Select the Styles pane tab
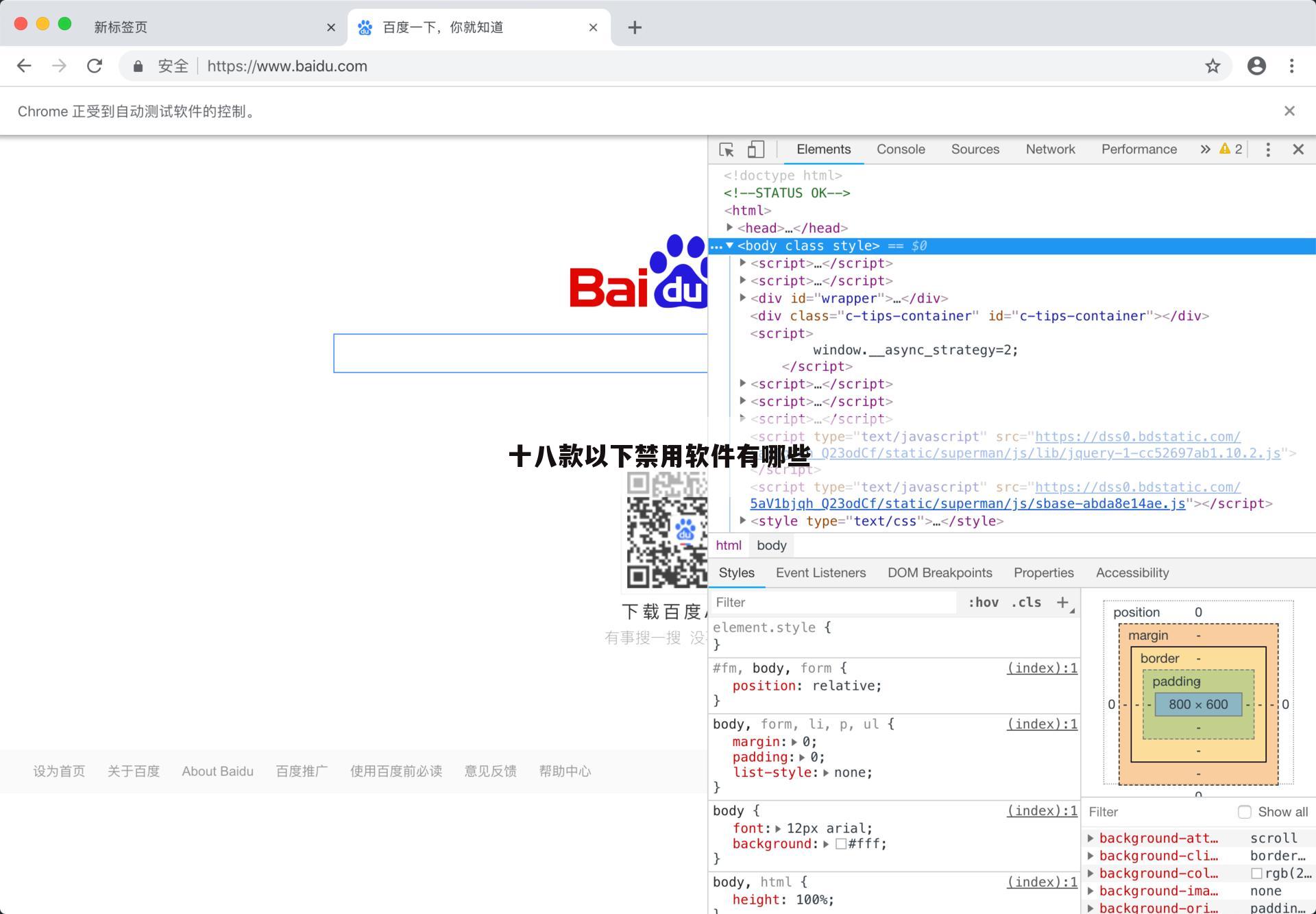The width and height of the screenshot is (1316, 914). pos(736,573)
